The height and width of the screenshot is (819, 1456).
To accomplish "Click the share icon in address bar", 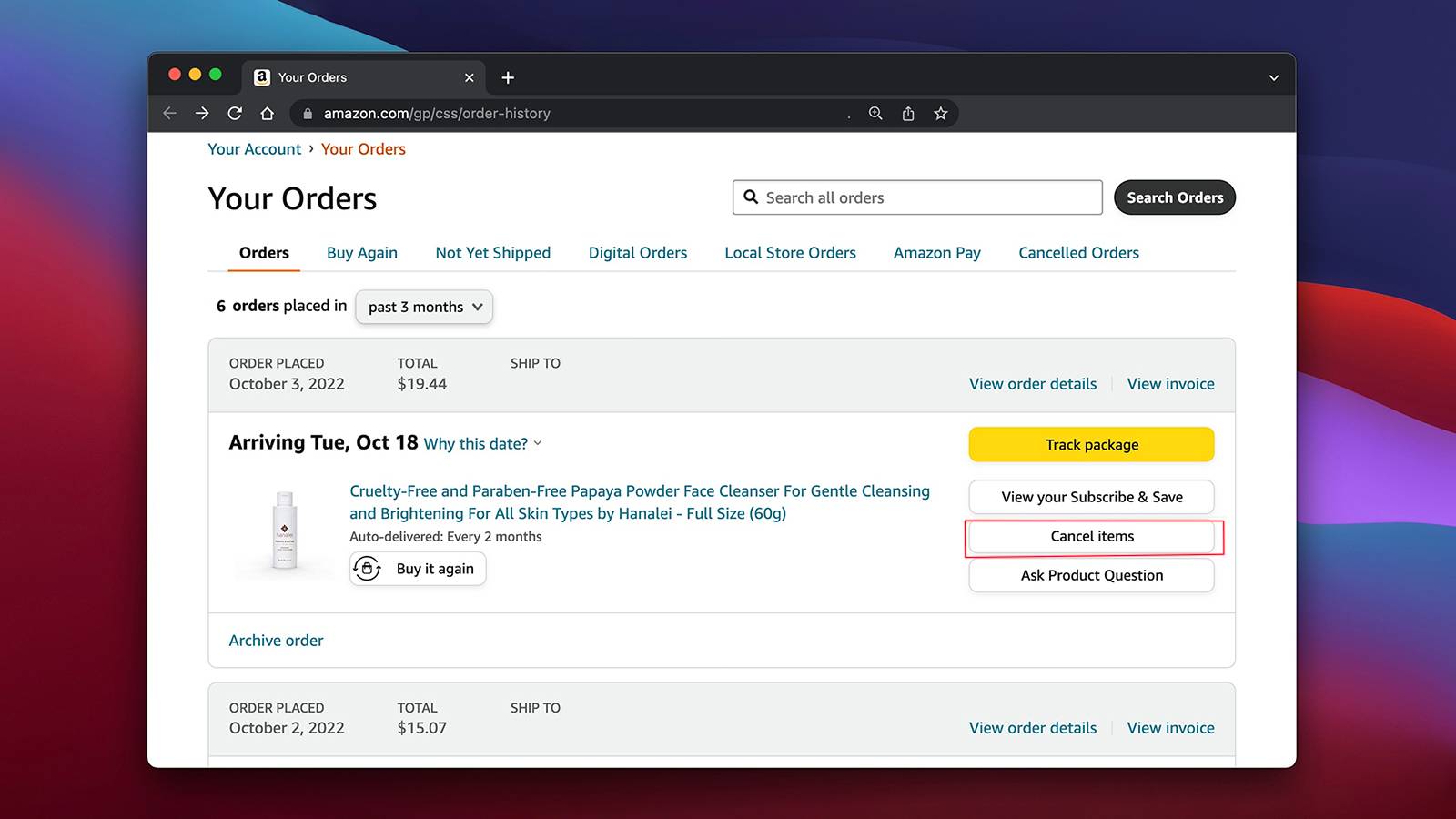I will tap(908, 114).
